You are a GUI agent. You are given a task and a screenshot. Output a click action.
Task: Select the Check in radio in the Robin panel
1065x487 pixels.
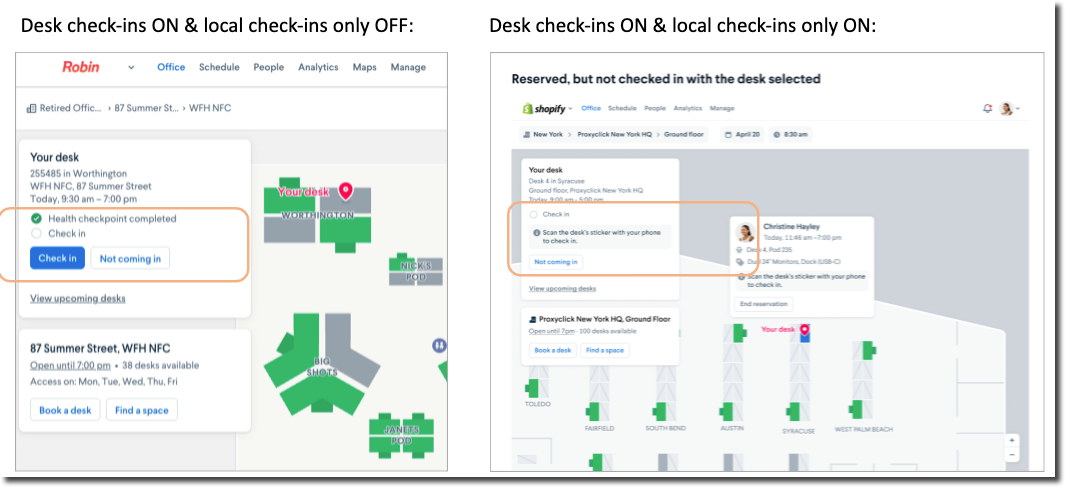click(x=36, y=234)
